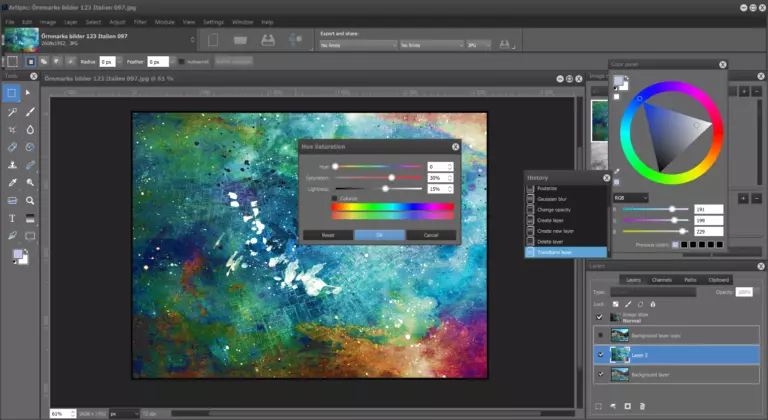Select the rectangular marquee selection tool

click(12, 93)
